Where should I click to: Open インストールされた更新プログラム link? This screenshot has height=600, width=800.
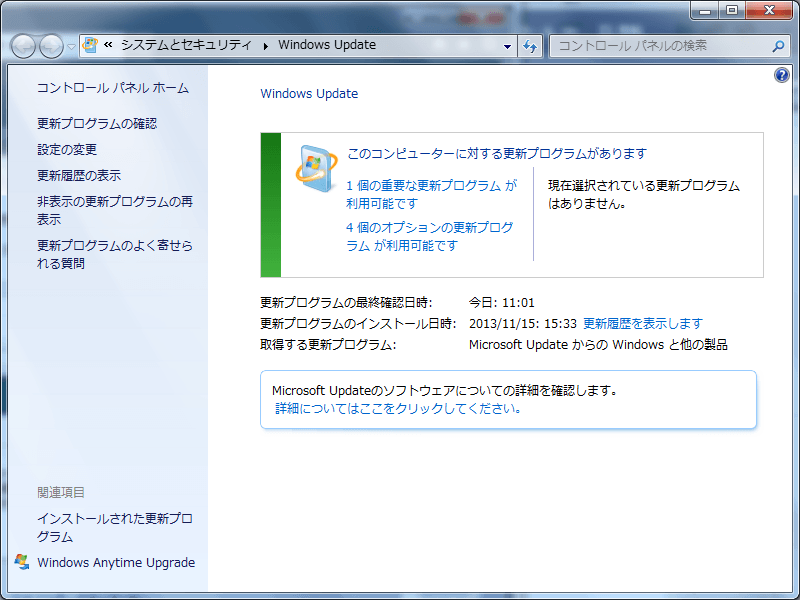click(115, 528)
